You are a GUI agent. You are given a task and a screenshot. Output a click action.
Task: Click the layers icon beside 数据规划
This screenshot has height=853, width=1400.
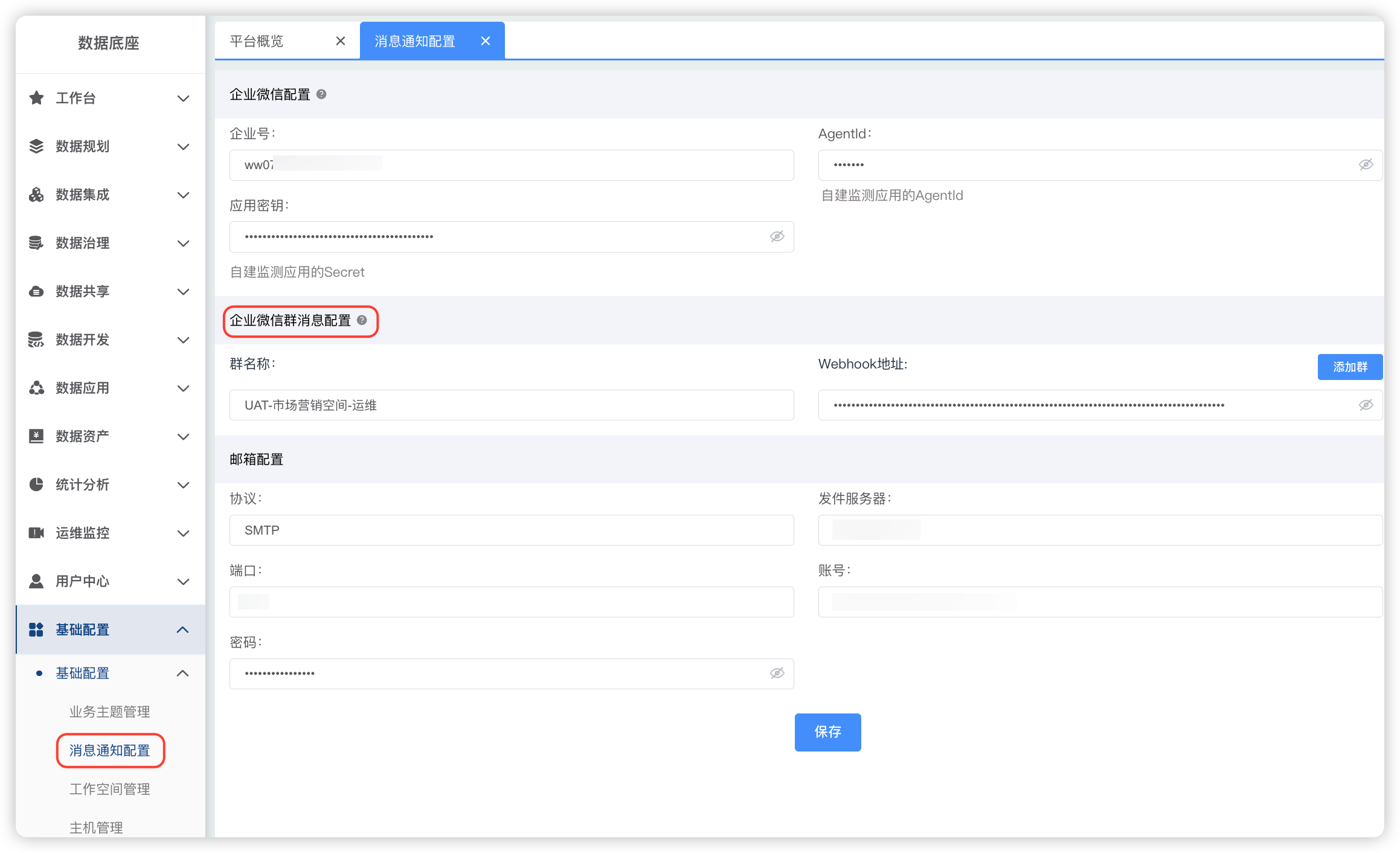point(36,146)
